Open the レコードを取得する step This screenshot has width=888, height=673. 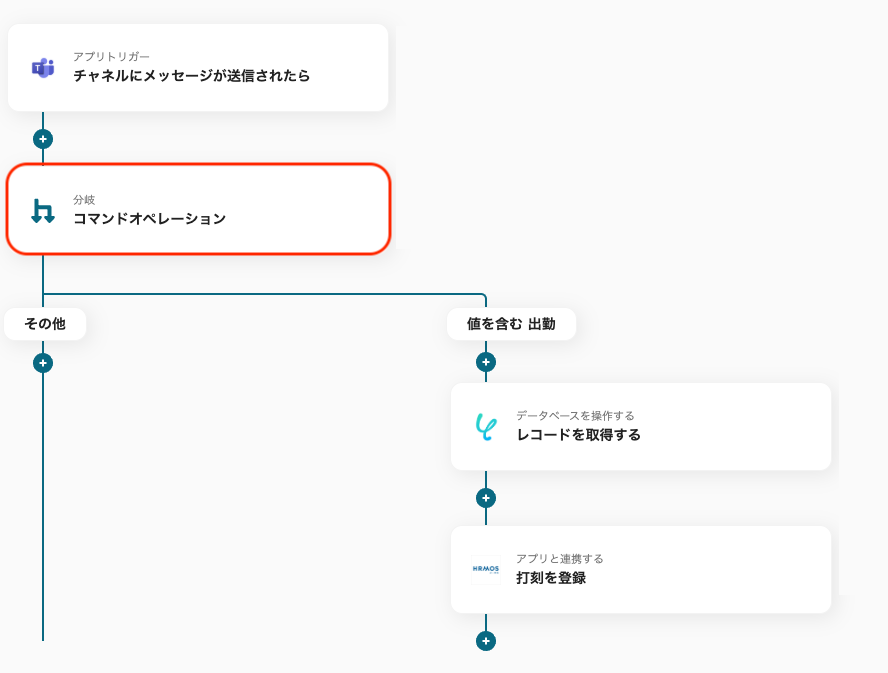641,427
